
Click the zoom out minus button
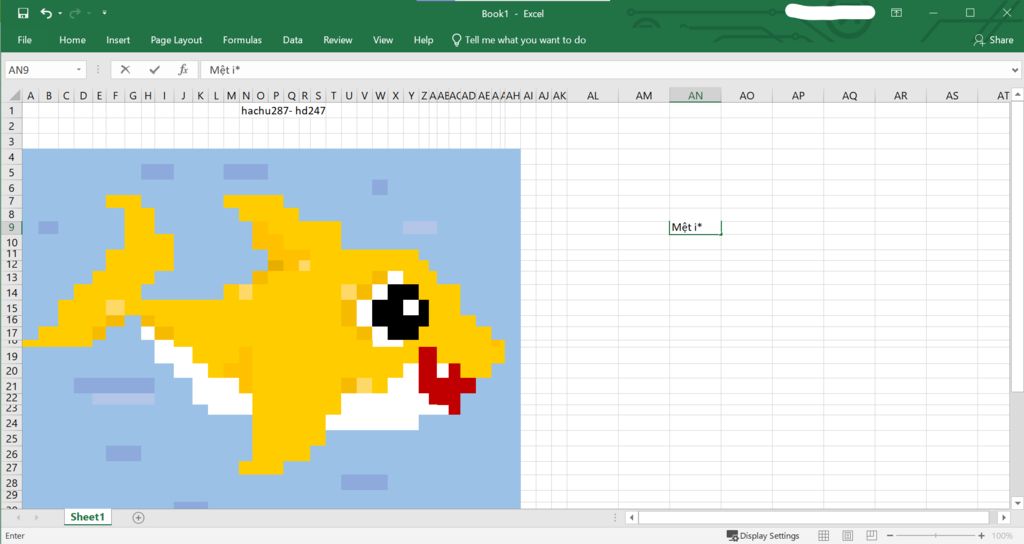pyautogui.click(x=889, y=536)
